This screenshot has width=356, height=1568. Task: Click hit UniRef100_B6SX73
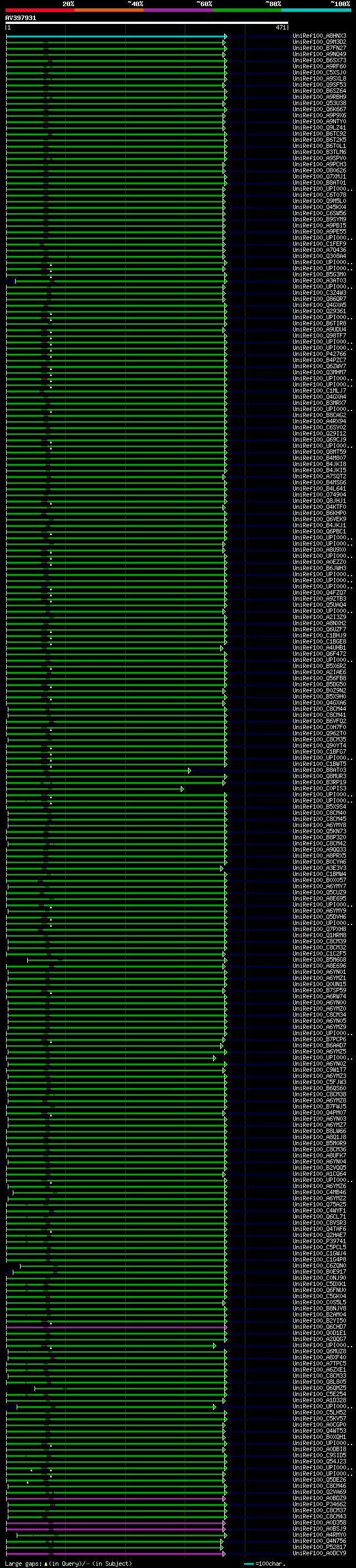click(319, 60)
